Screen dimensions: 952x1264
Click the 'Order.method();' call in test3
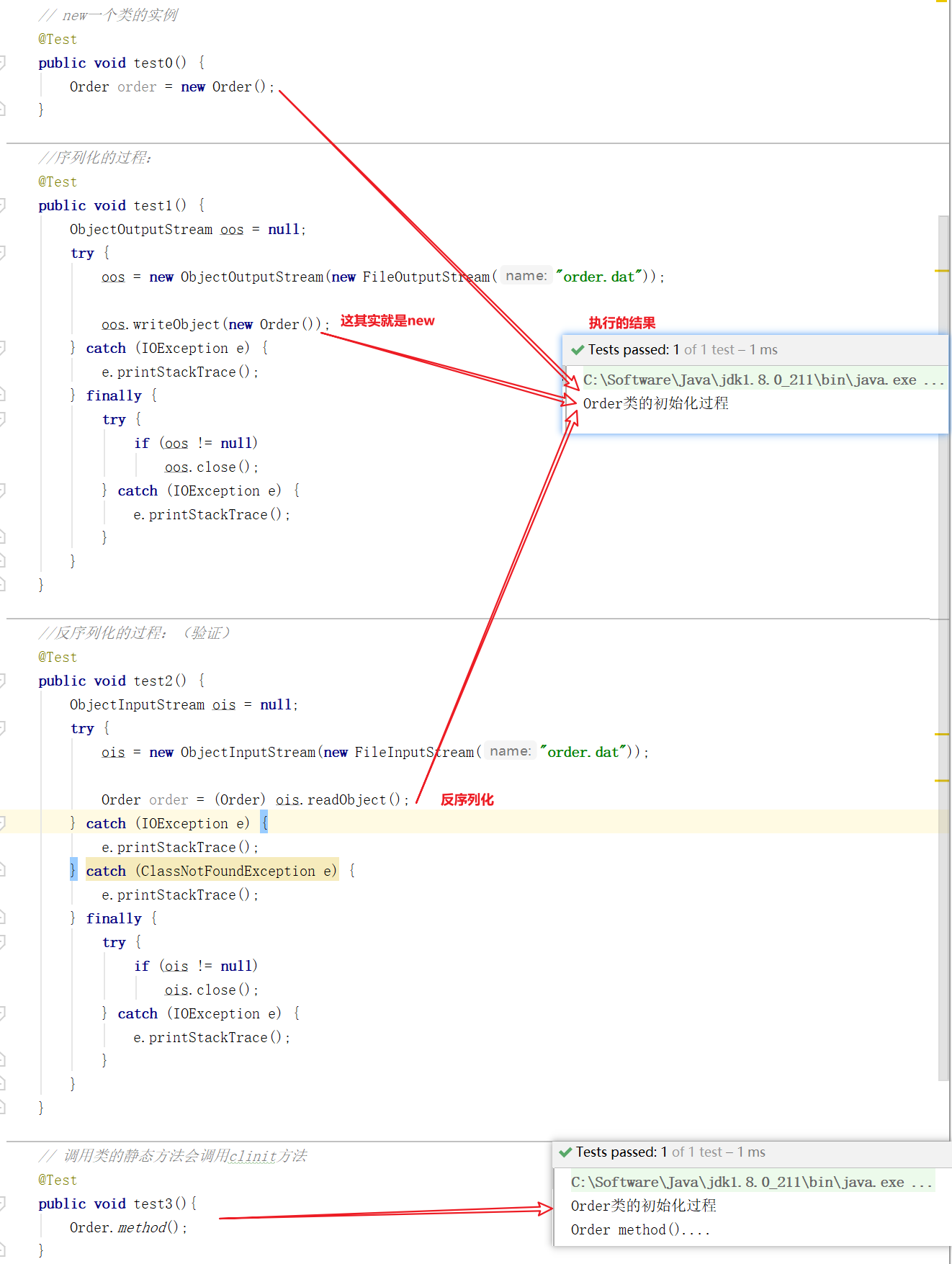tap(128, 1227)
